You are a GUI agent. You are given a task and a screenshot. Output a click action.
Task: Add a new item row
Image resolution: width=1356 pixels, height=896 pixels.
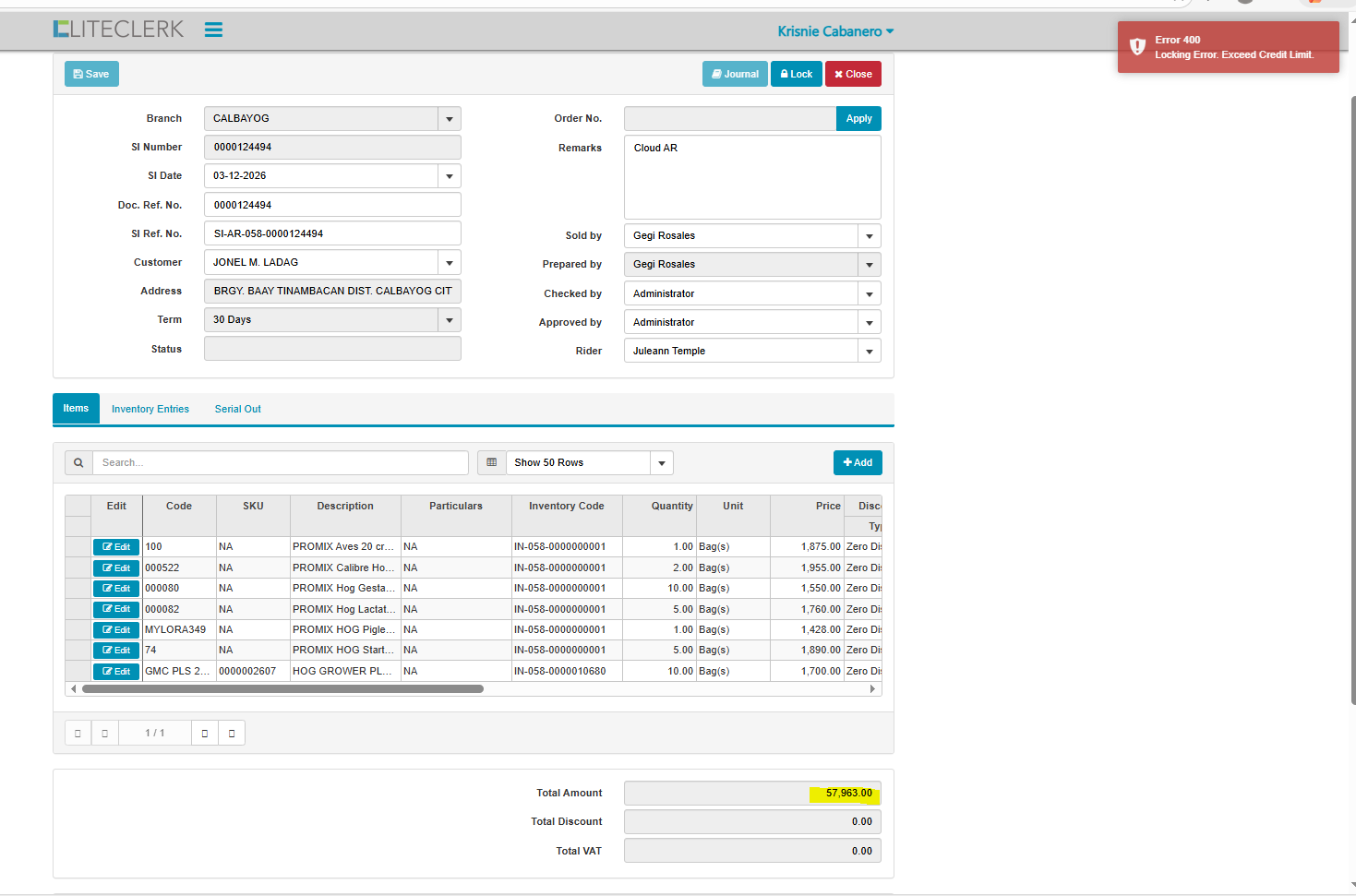858,462
